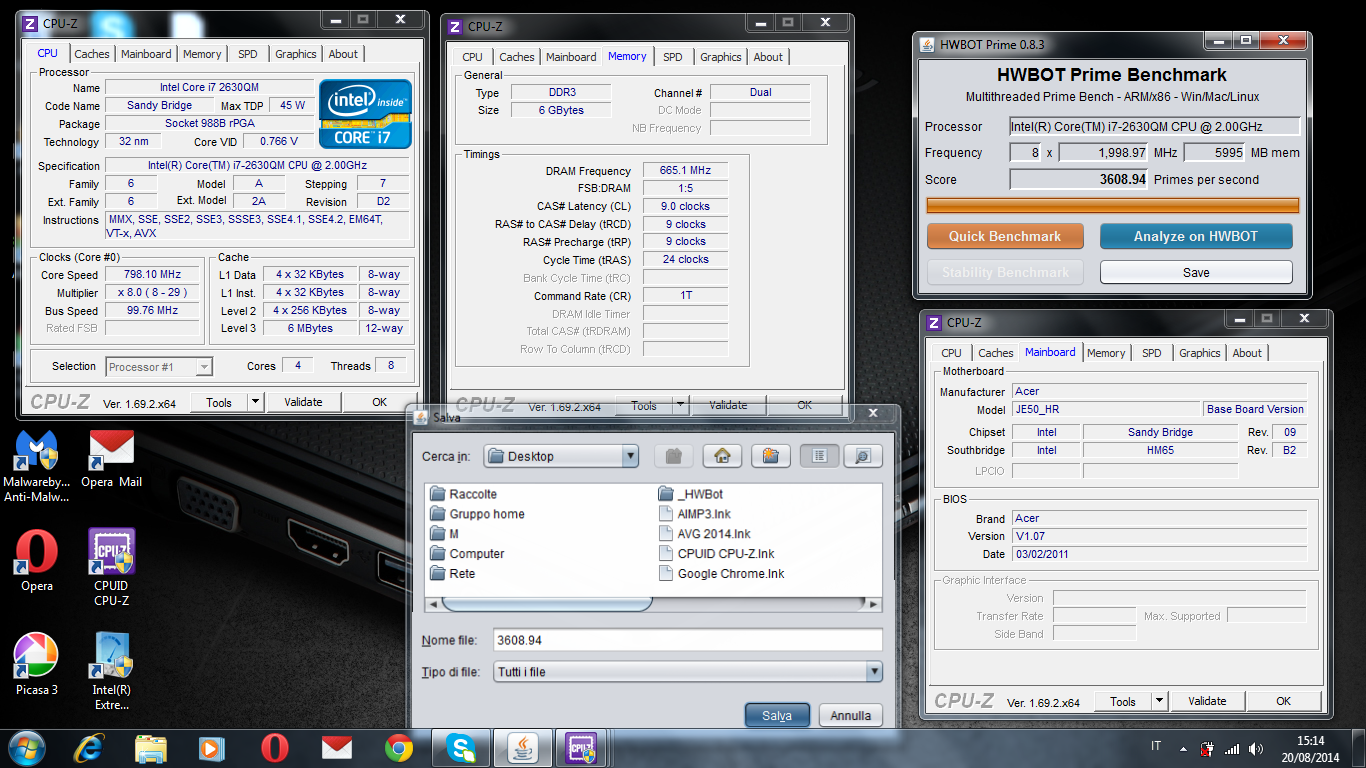The image size is (1366, 768).
Task: Open the Intel(R) Extreme desktop shortcut
Action: click(x=111, y=672)
